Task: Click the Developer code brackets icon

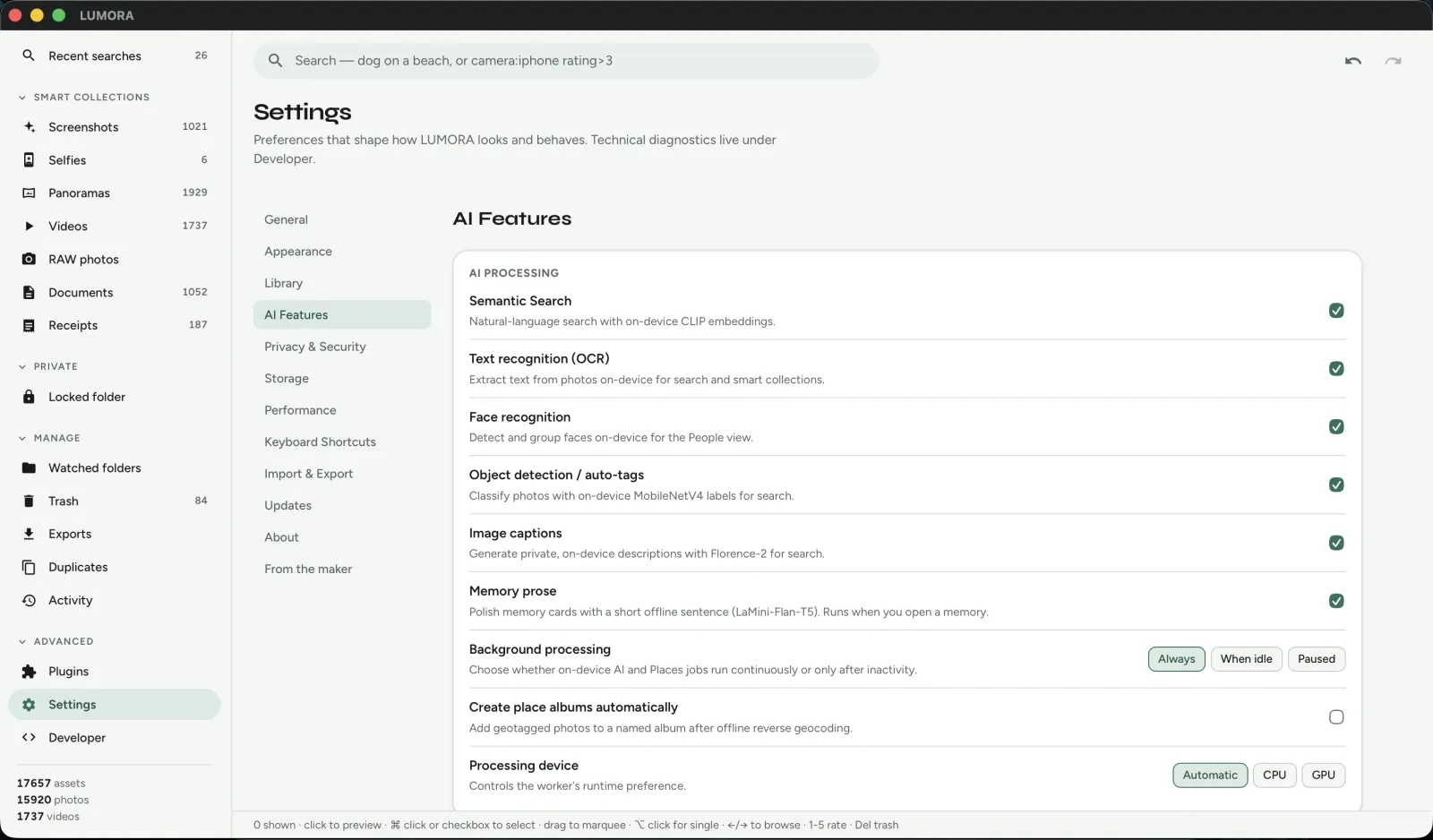Action: click(x=29, y=738)
